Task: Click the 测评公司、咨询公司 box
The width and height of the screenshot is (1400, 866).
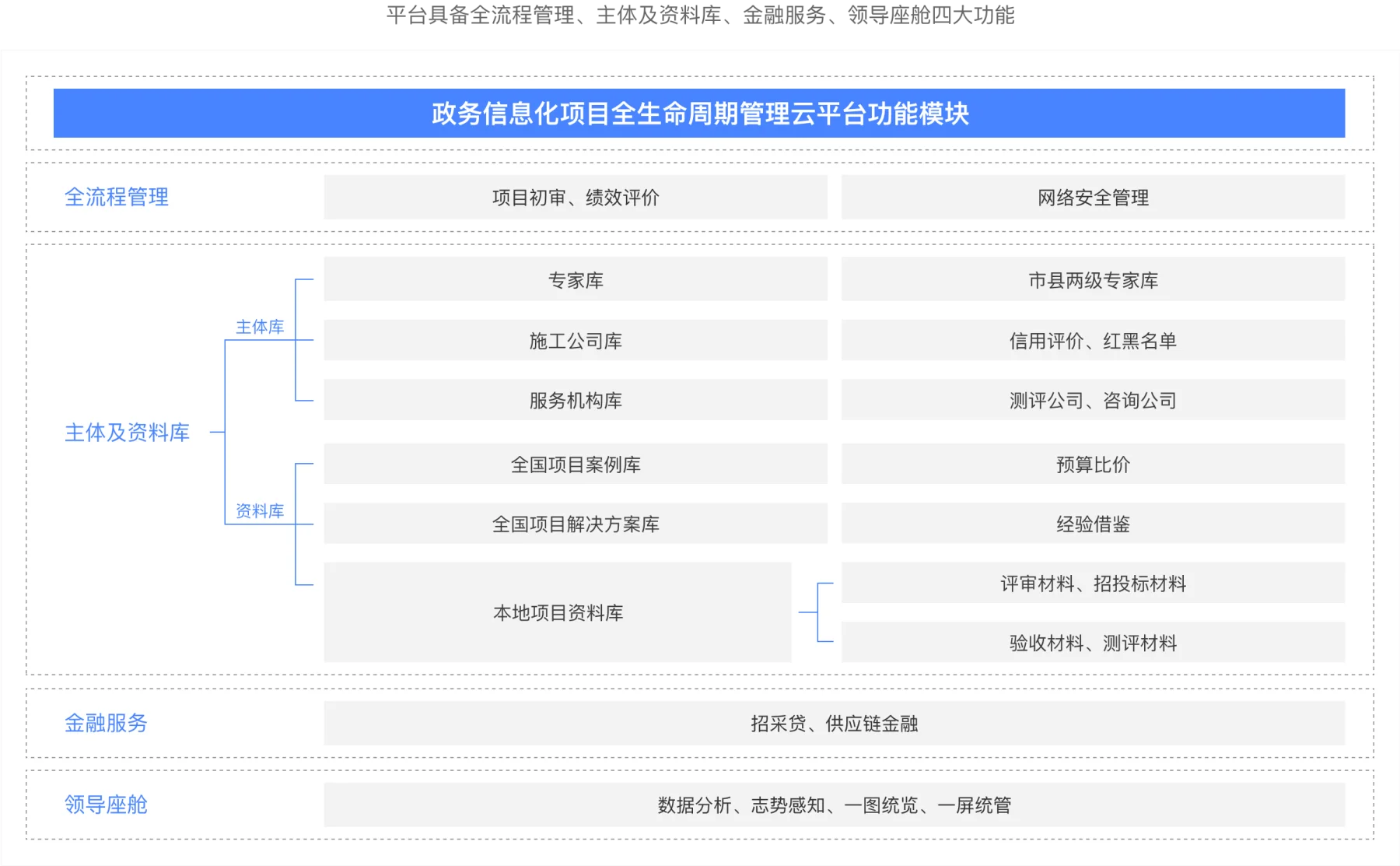Action: (x=1093, y=400)
